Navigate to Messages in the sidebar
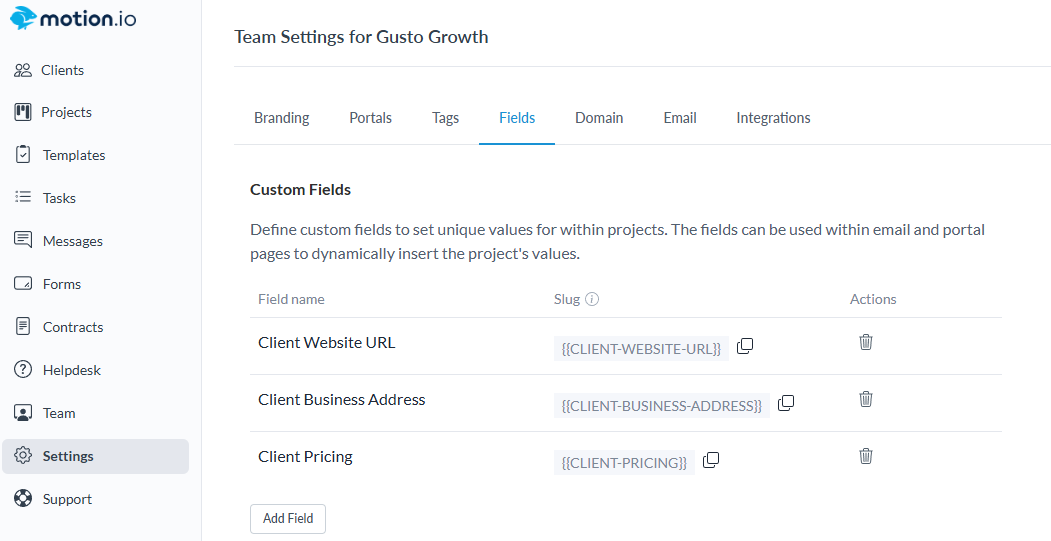Image resolution: width=1051 pixels, height=541 pixels. click(x=72, y=241)
